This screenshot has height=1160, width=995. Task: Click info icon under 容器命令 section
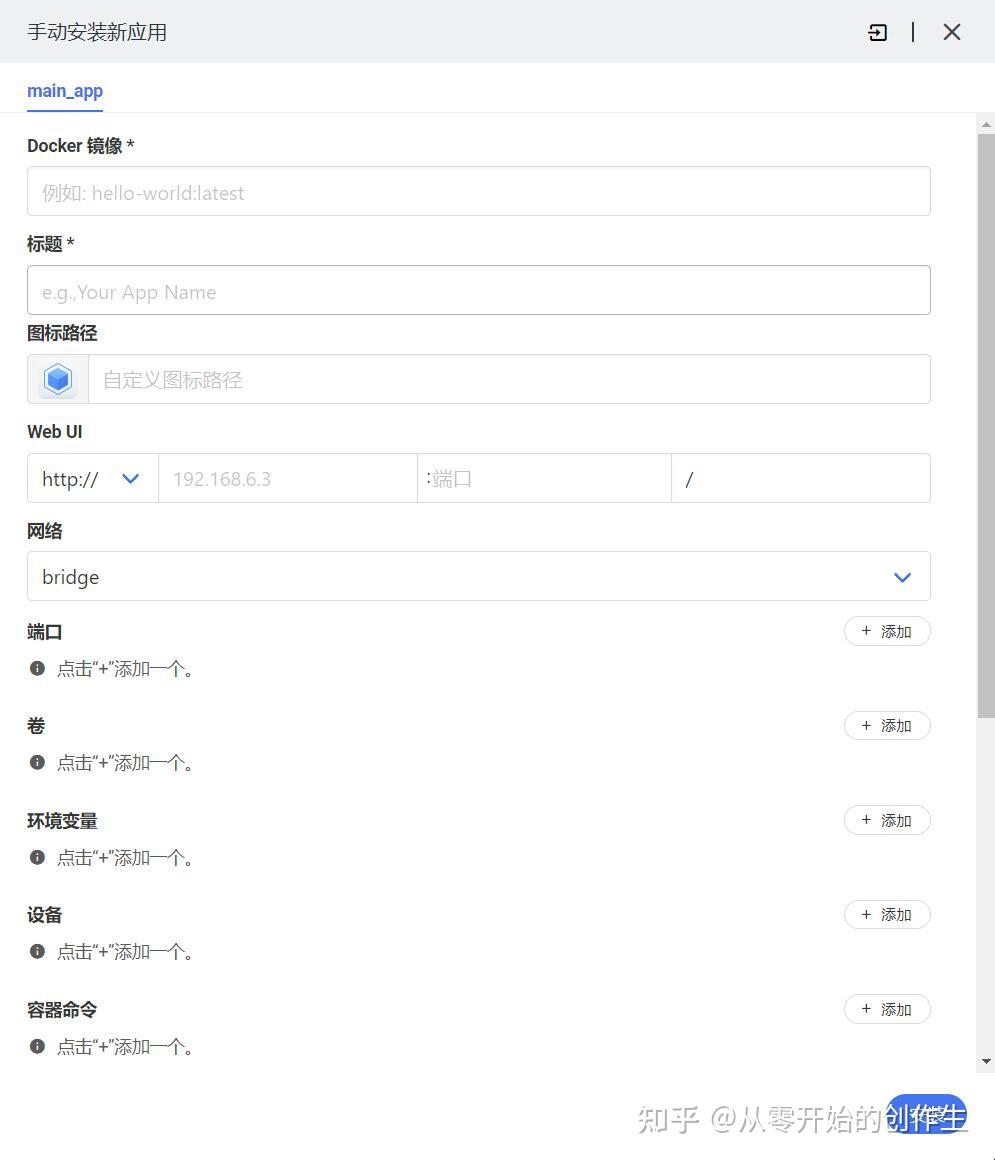point(37,1046)
